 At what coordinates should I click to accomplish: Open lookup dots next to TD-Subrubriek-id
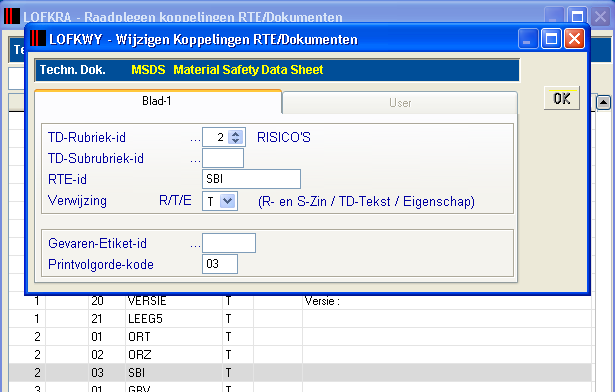[x=195, y=161]
